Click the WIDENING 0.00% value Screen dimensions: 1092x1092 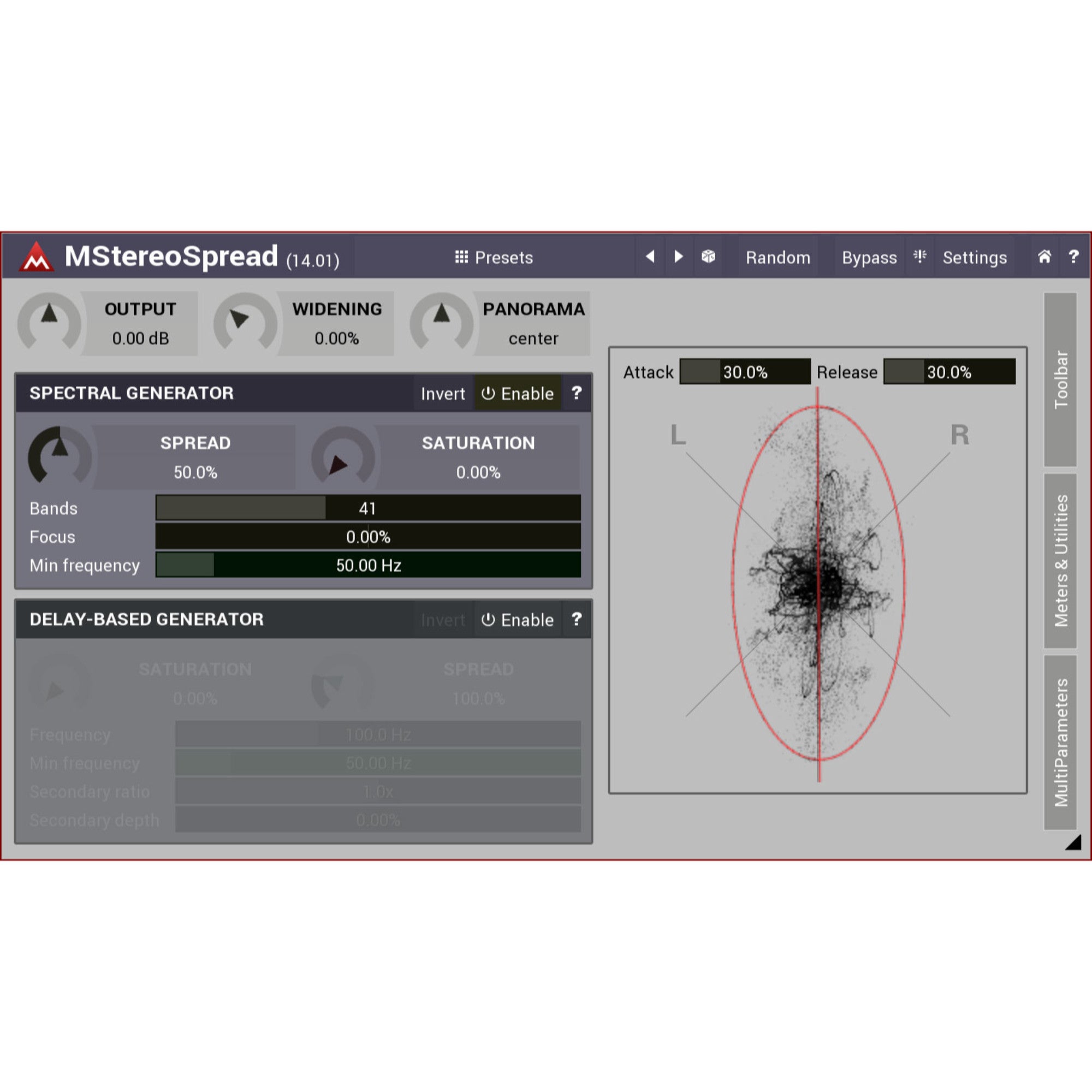pos(337,339)
